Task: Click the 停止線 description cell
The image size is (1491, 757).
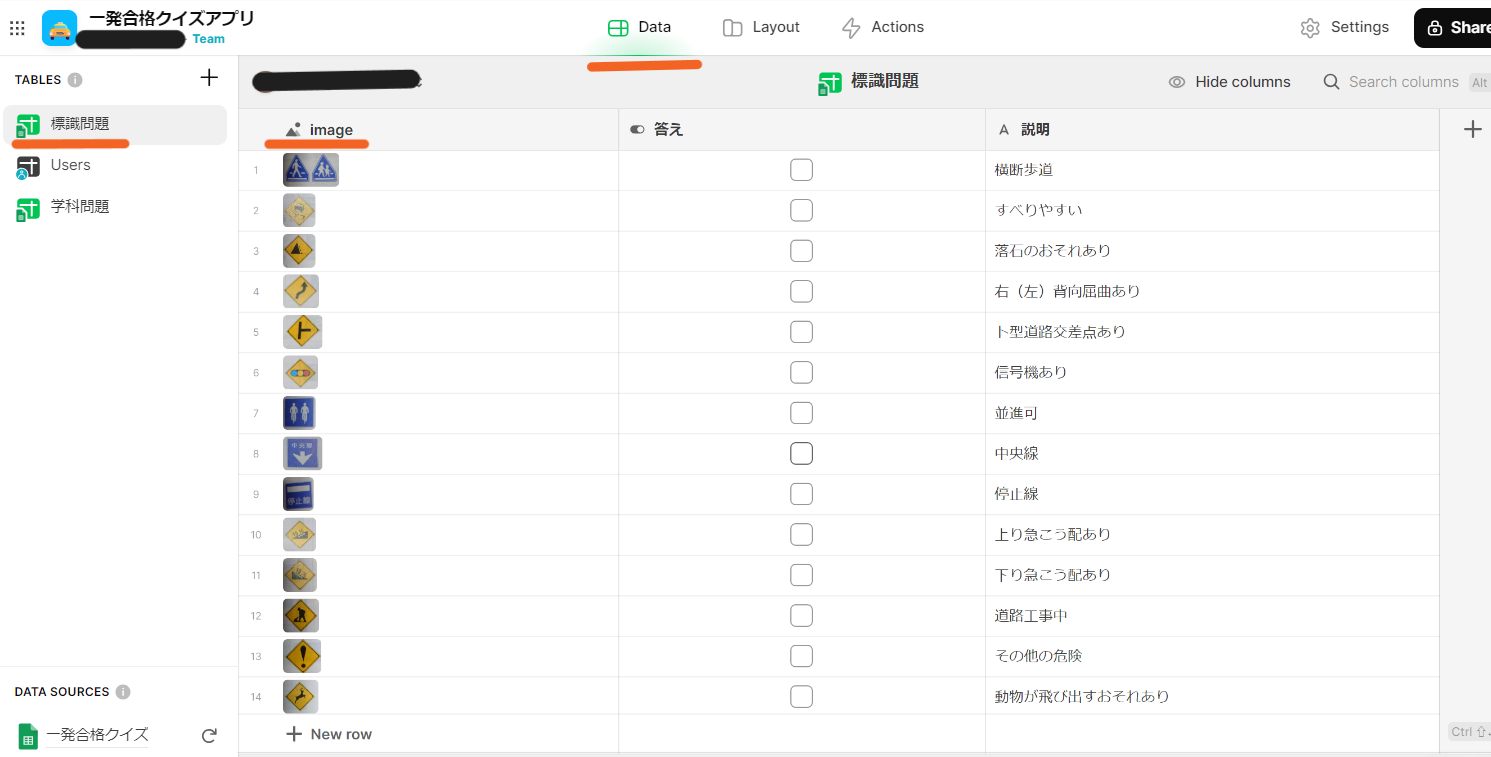Action: coord(1212,494)
